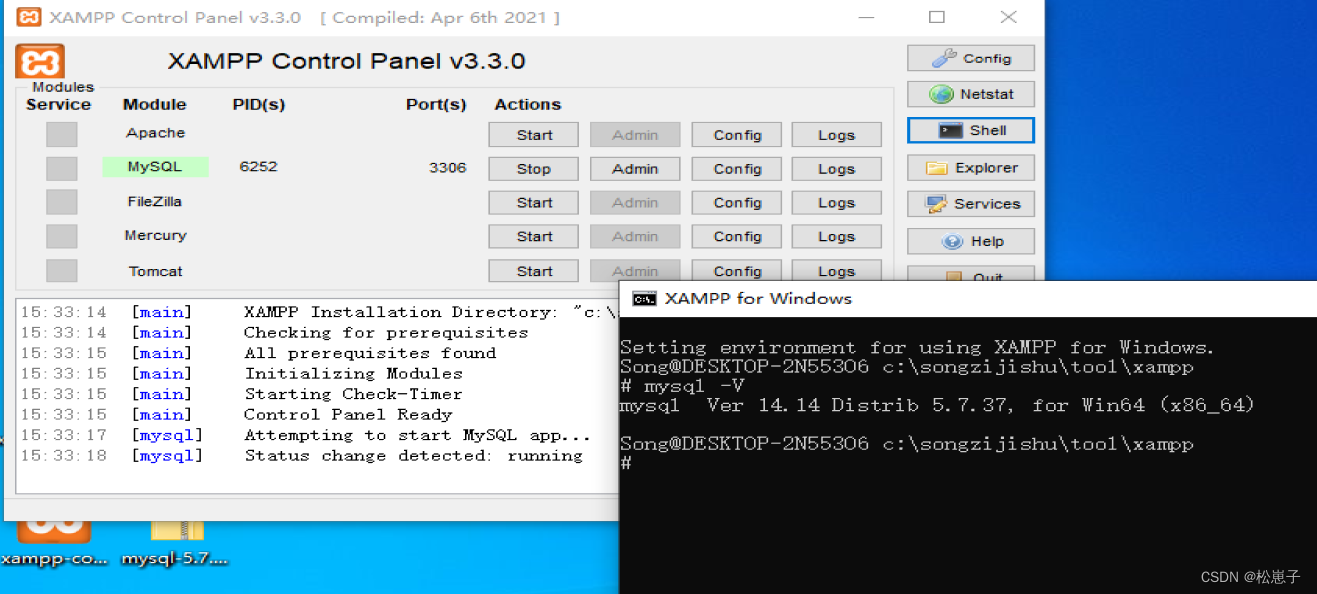Toggle the FileZilla service checkbox
The height and width of the screenshot is (594, 1317).
point(61,202)
